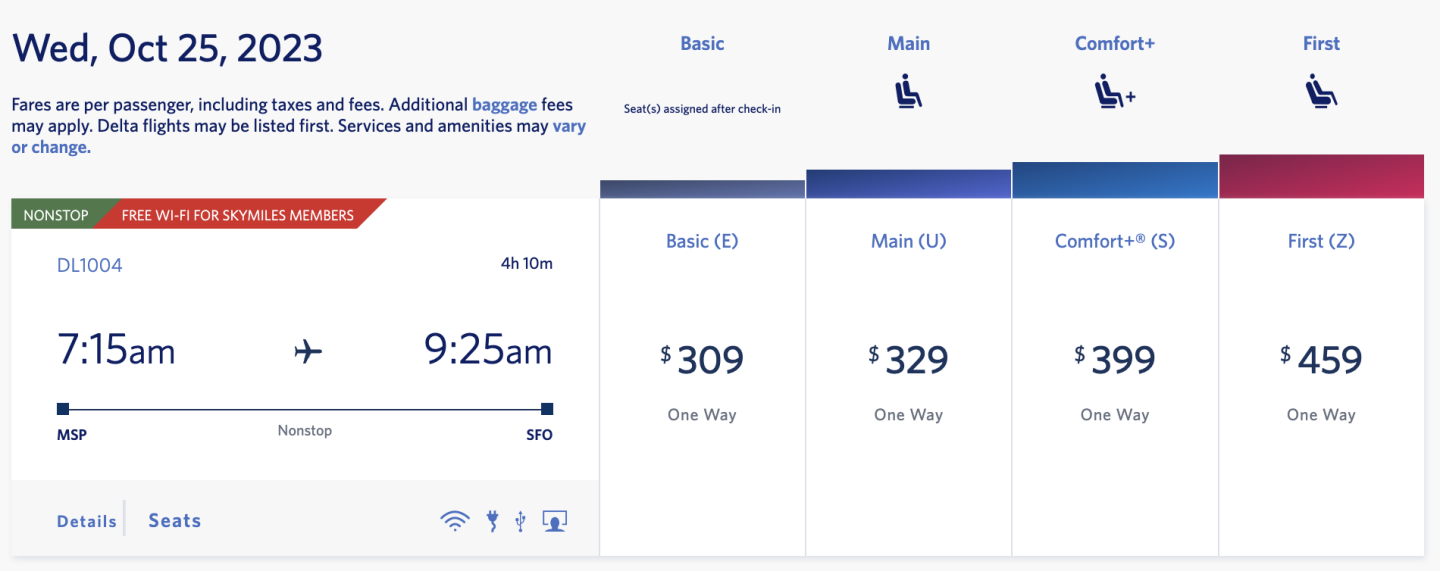Click the Wi-Fi amenity icon
The height and width of the screenshot is (571, 1440).
tap(455, 521)
